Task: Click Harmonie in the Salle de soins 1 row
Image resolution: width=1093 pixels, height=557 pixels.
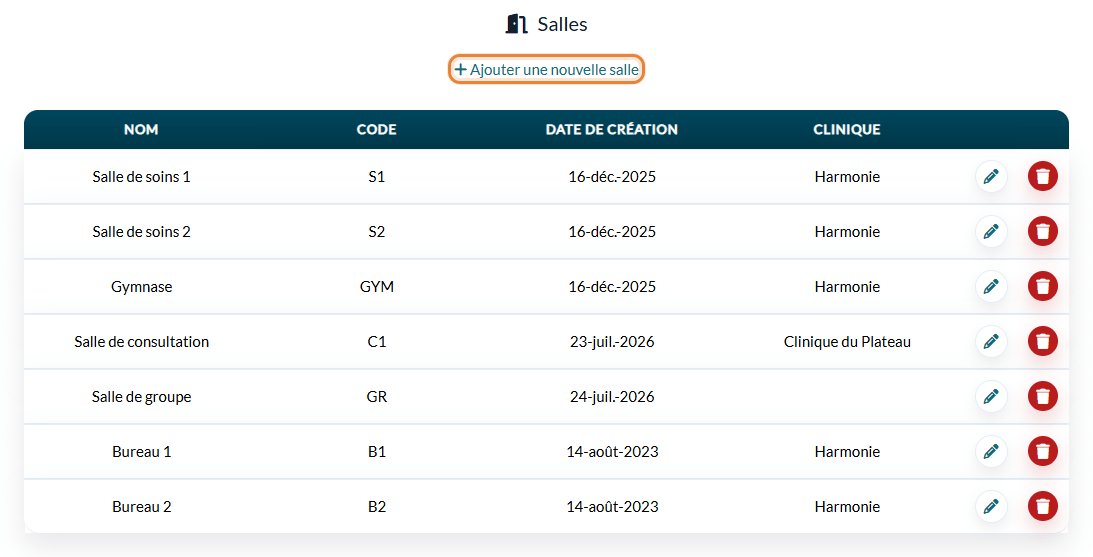Action: tap(847, 177)
